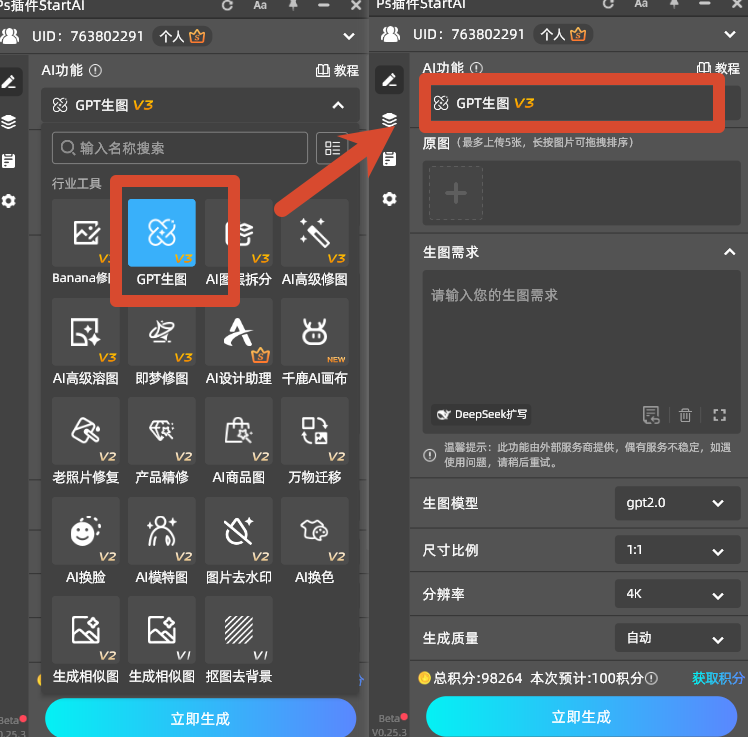Launch the AI设计助理 tool
This screenshot has height=737, width=748.
[239, 332]
